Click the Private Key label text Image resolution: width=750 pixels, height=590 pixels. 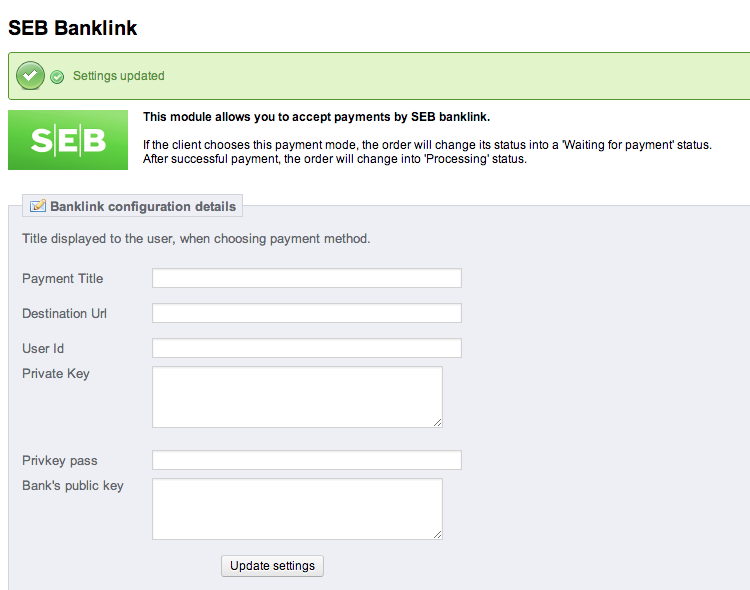(56, 374)
